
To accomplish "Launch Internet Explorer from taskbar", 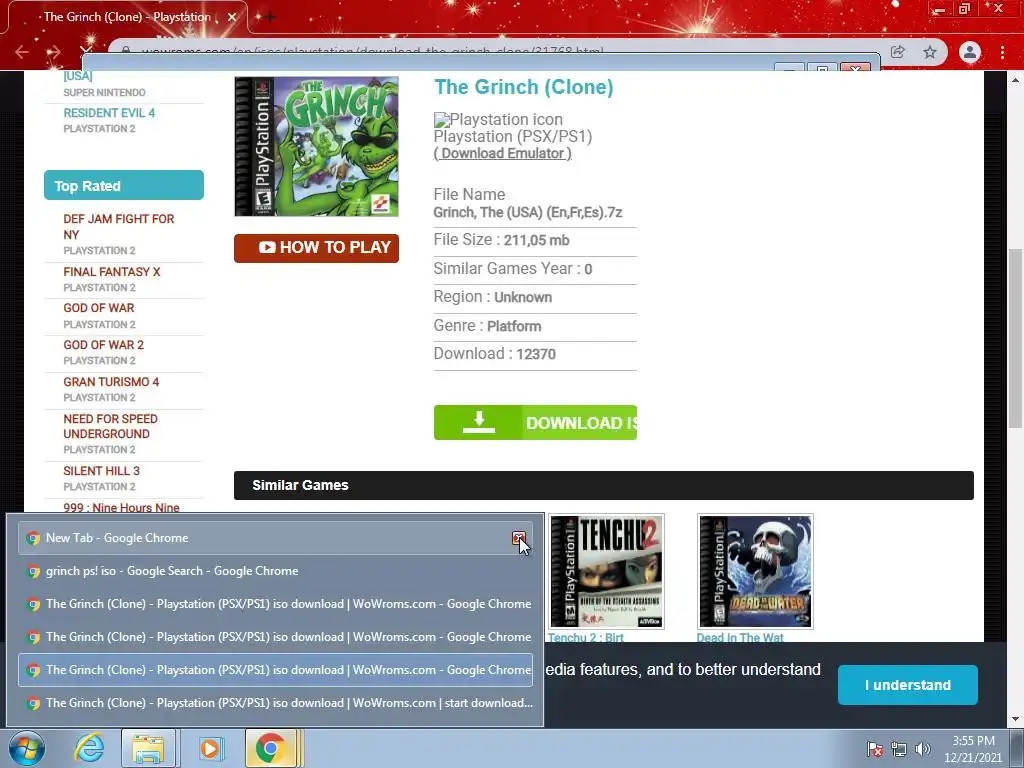I will point(88,748).
